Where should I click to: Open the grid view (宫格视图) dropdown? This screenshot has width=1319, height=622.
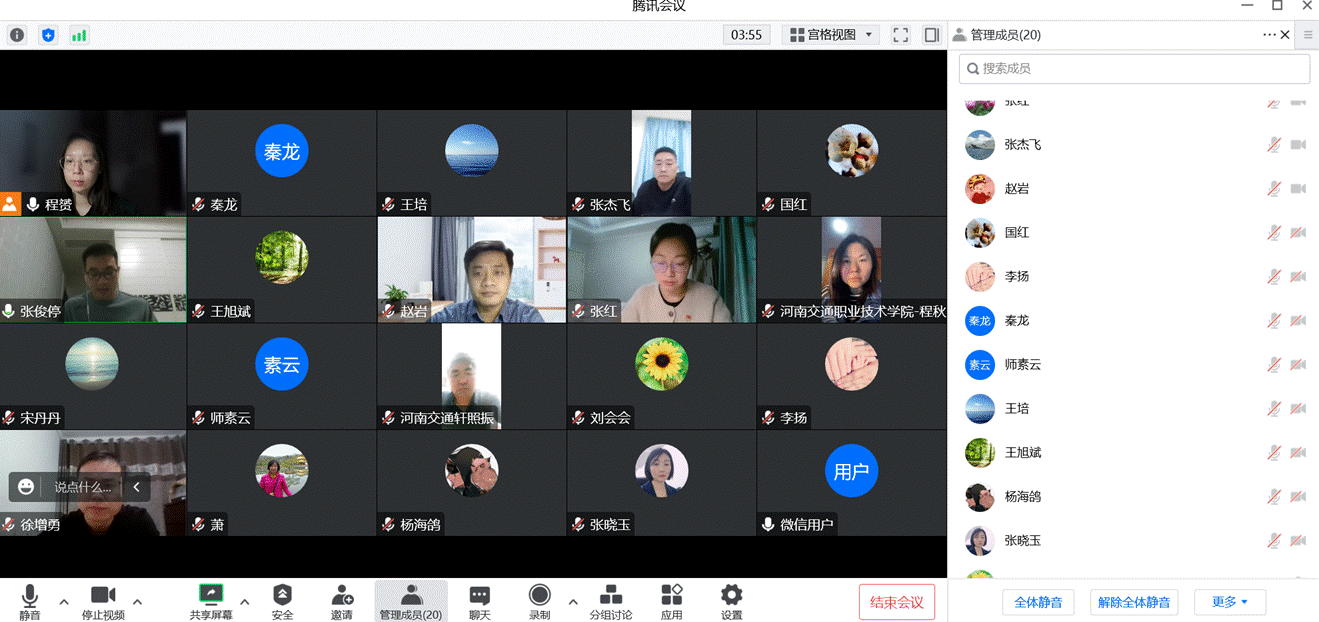tap(830, 35)
